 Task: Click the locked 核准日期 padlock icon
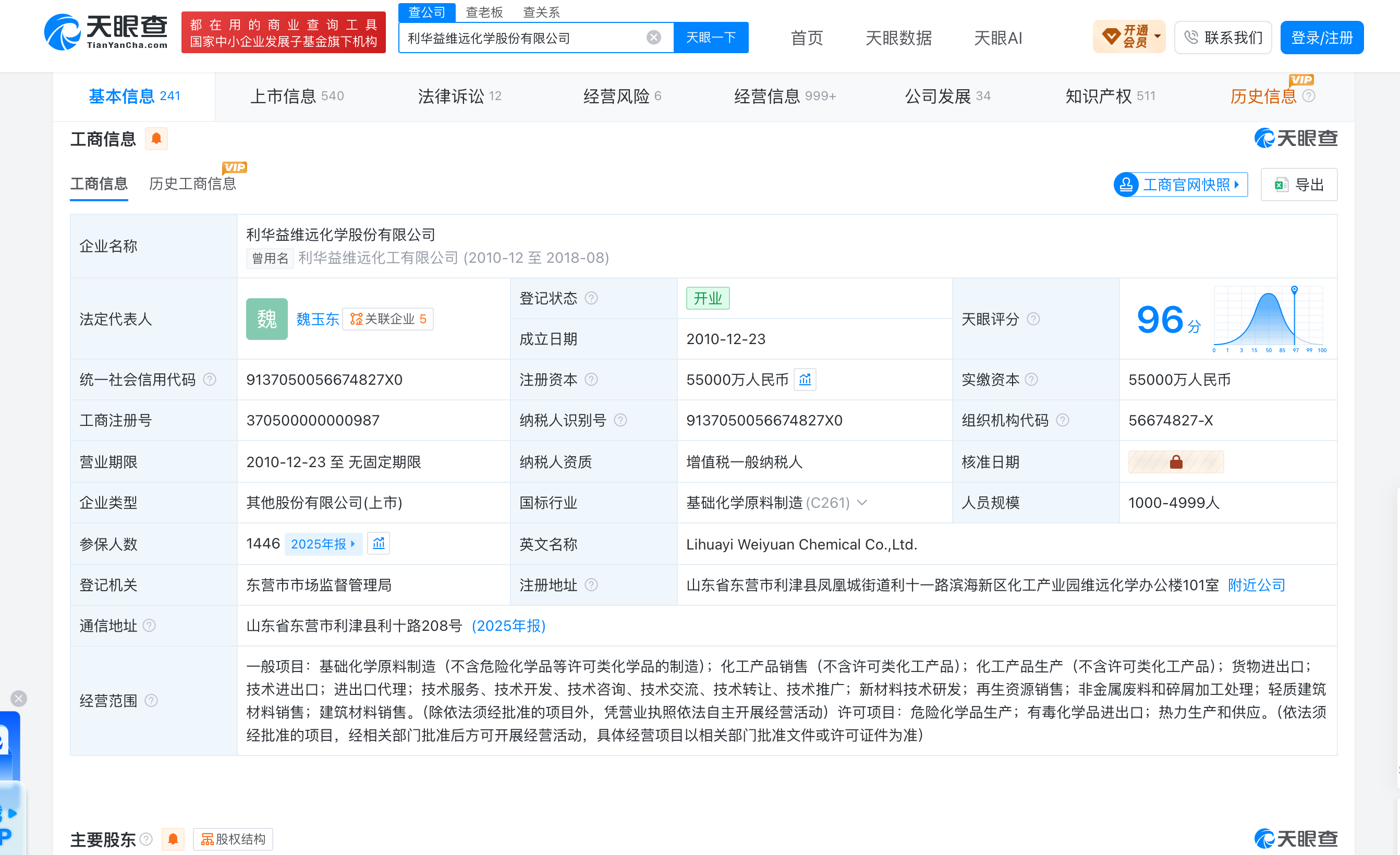(x=1176, y=462)
